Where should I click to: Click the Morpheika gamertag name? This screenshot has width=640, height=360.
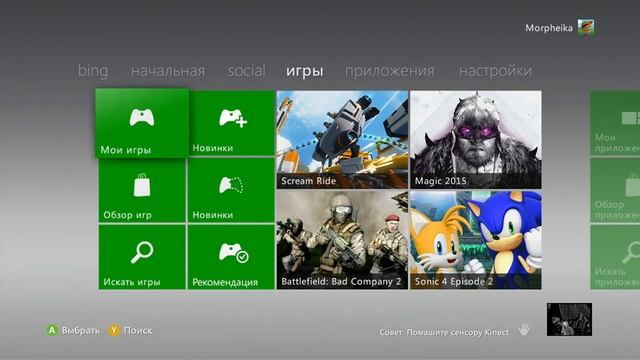click(549, 28)
